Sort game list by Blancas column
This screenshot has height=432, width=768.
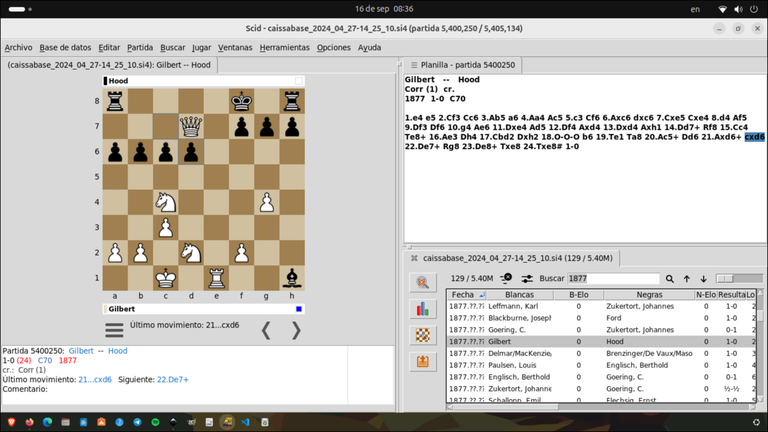click(x=520, y=295)
